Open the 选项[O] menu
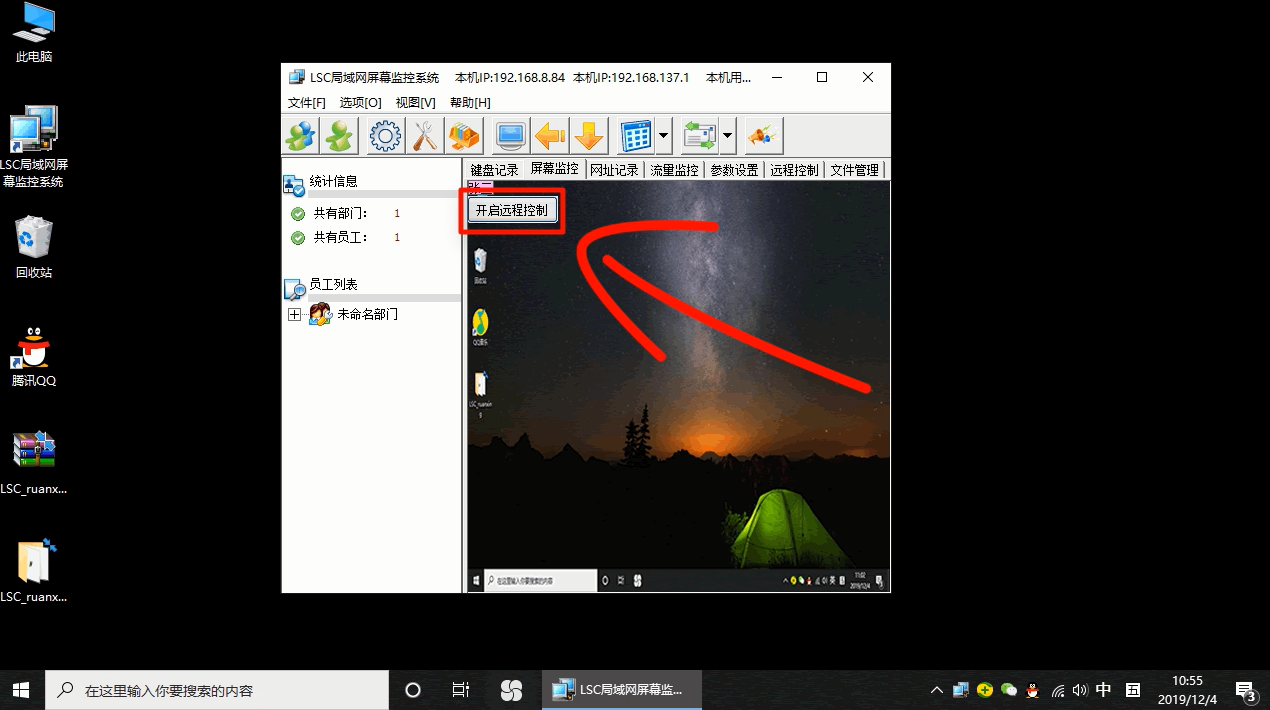The image size is (1270, 710). (x=360, y=102)
